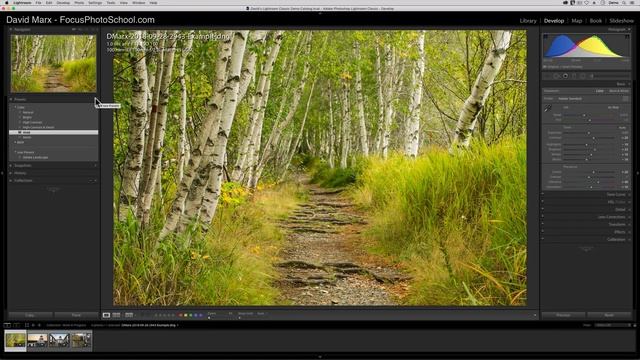Apply the Sedate Landscape user preset
The height and width of the screenshot is (360, 640).
pyautogui.click(x=35, y=158)
